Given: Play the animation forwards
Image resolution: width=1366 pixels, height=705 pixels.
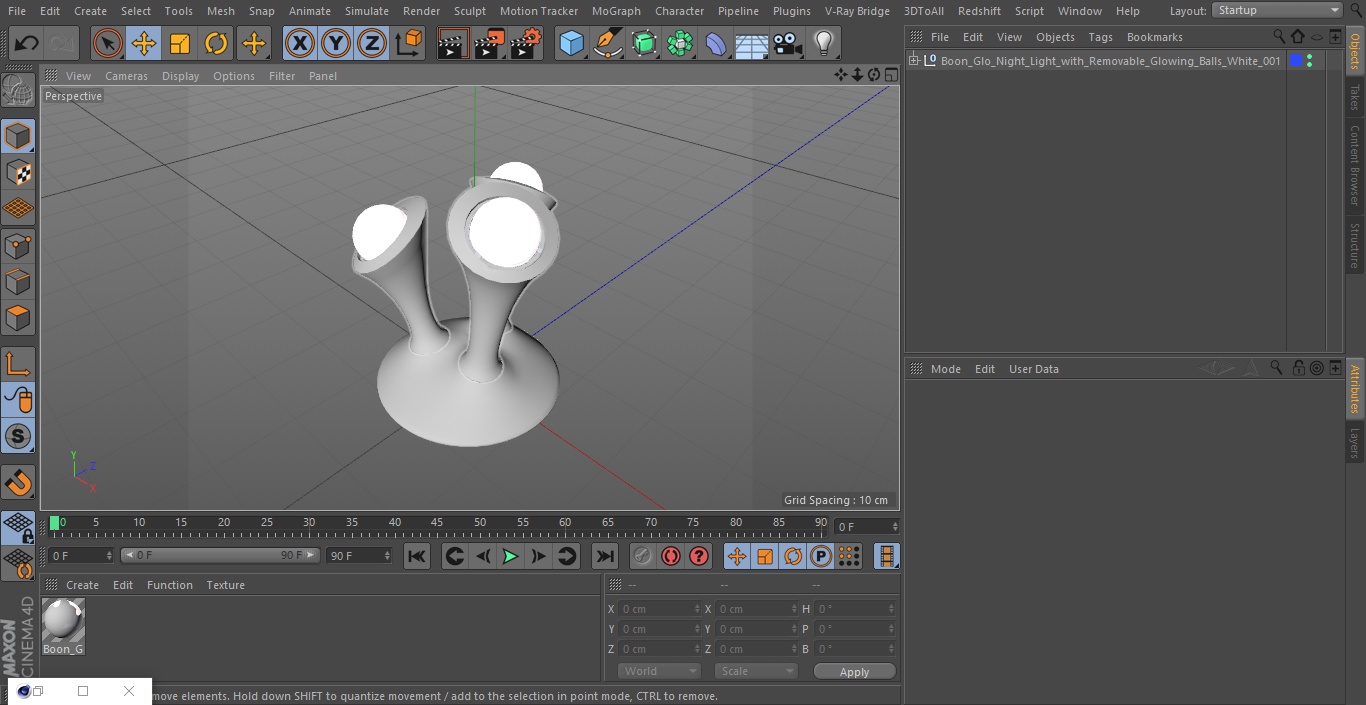Looking at the screenshot, I should click(x=510, y=556).
